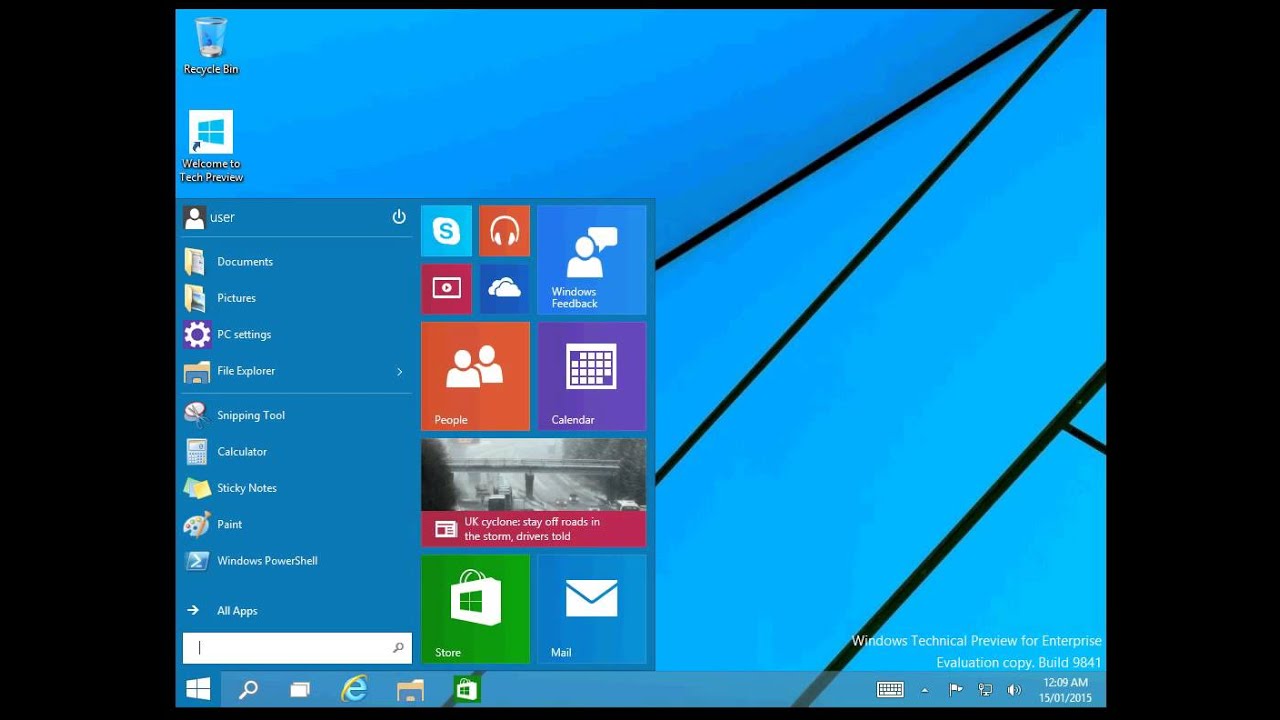1280x720 pixels.
Task: Open Search from the taskbar
Action: [x=248, y=689]
